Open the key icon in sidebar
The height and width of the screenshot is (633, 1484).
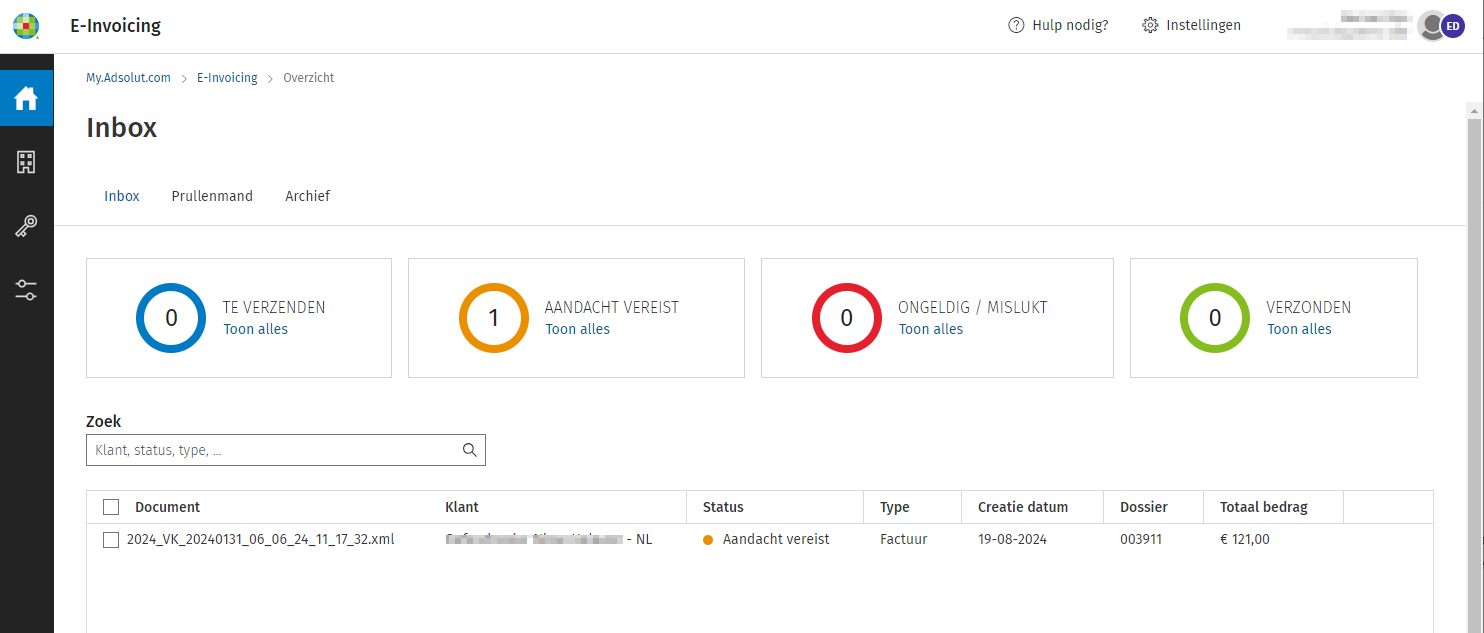[26, 227]
